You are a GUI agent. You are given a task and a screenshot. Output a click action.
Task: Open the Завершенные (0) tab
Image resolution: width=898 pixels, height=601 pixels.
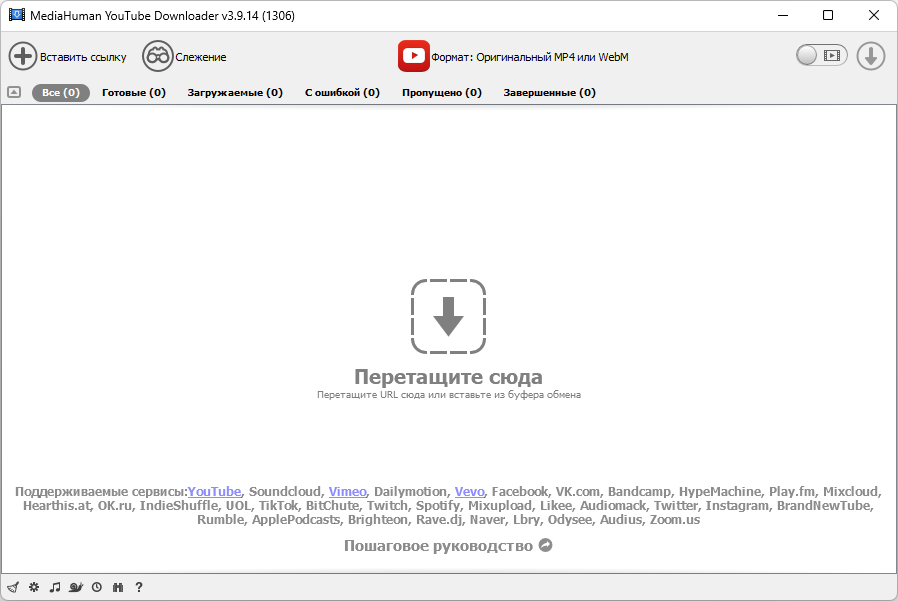(x=550, y=92)
